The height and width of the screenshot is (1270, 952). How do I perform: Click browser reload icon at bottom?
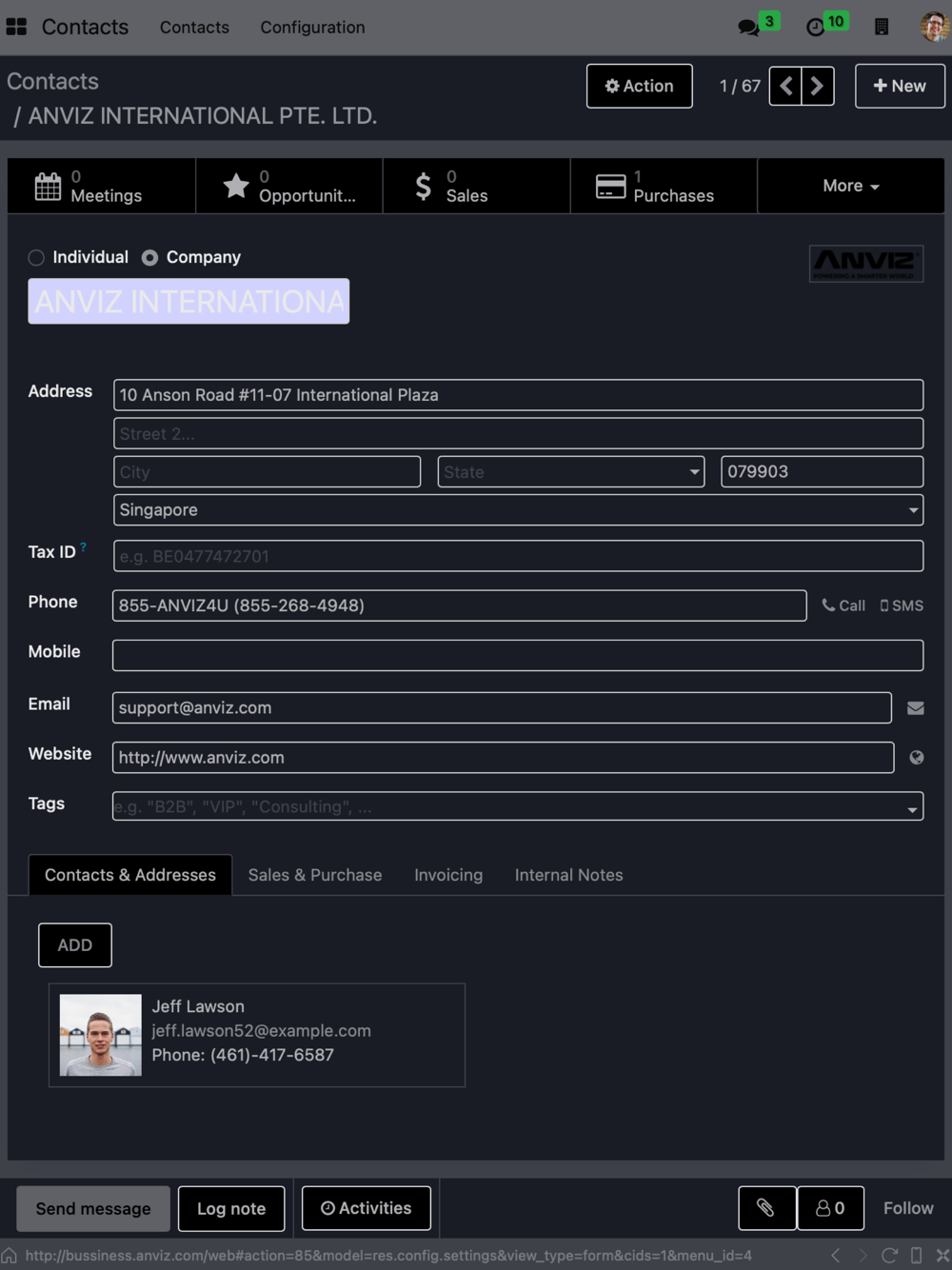pyautogui.click(x=889, y=1256)
